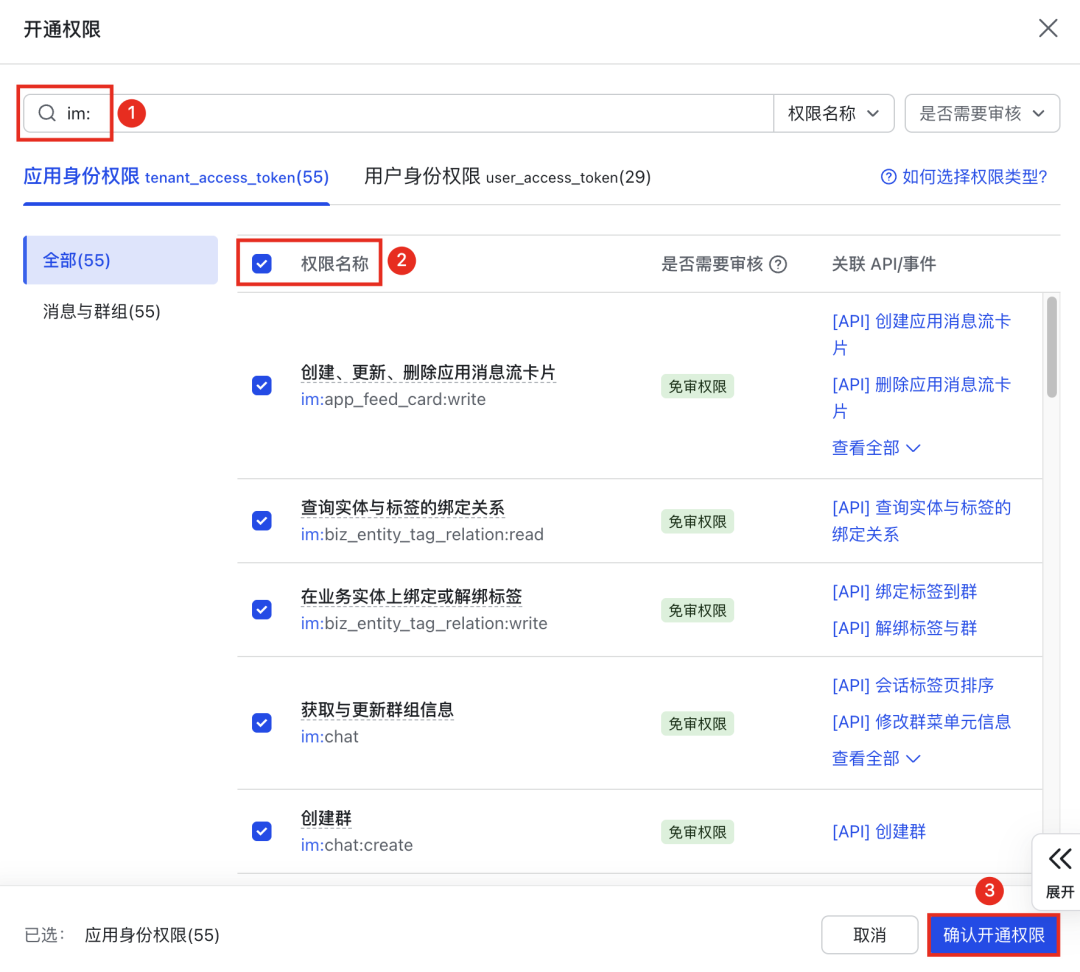Screen dimensions: 1080x972
Task: Expand 查看全部 under 创建应用消息流卡片 row
Action: tap(875, 447)
